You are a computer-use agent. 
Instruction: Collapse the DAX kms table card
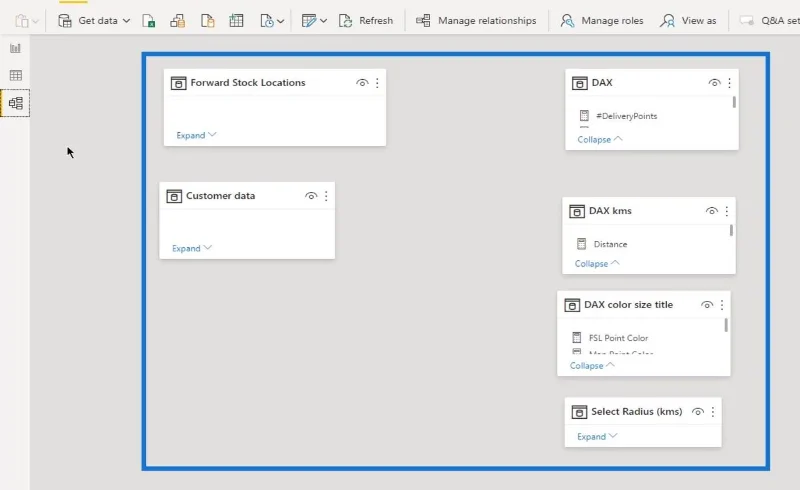(597, 263)
